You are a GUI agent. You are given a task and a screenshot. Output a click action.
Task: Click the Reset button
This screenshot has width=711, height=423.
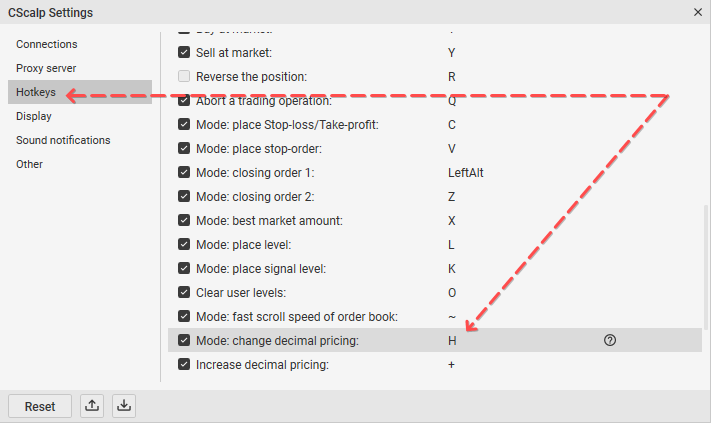click(40, 406)
